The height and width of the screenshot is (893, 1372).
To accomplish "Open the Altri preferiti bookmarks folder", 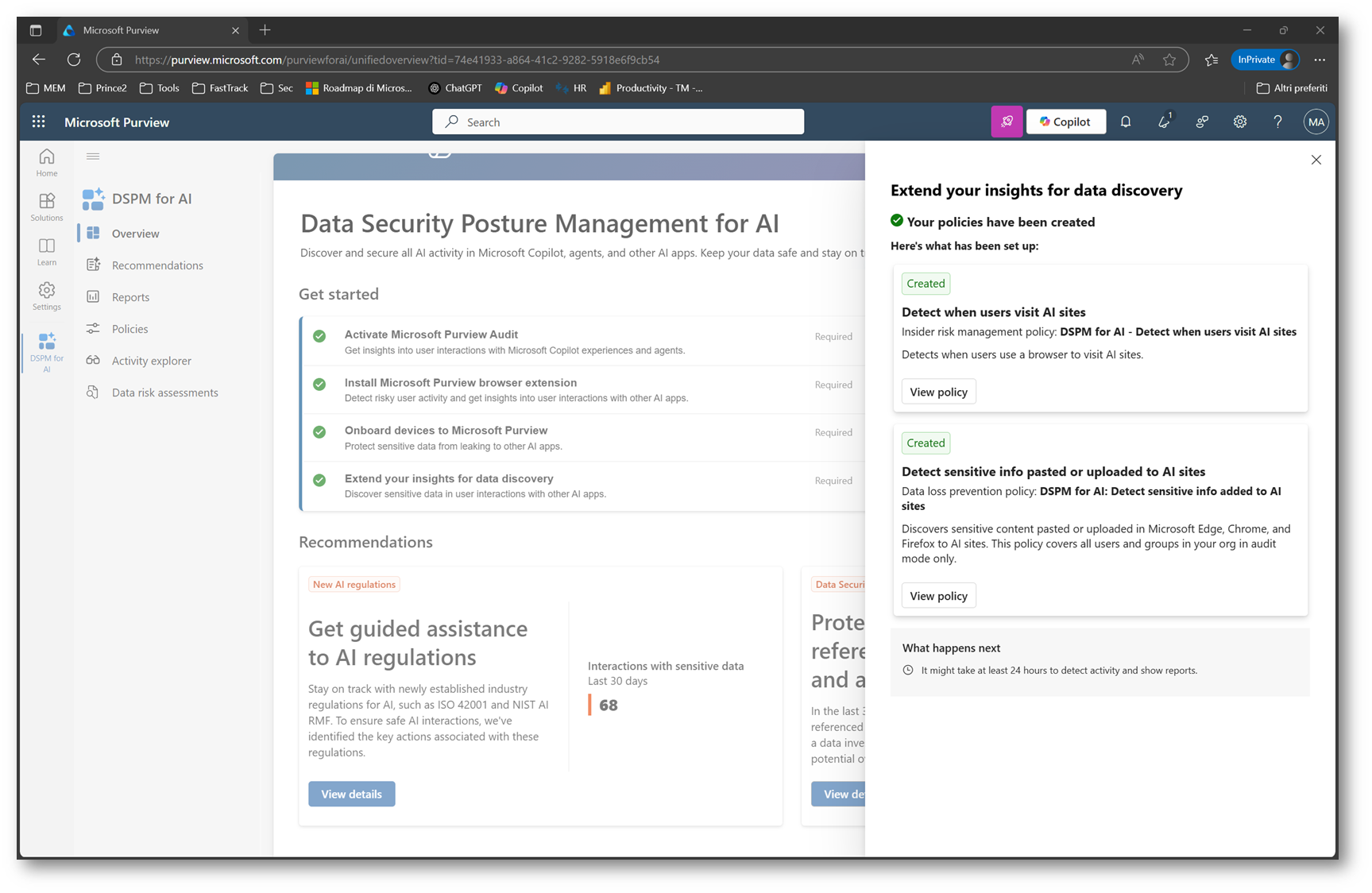I will (x=1292, y=88).
